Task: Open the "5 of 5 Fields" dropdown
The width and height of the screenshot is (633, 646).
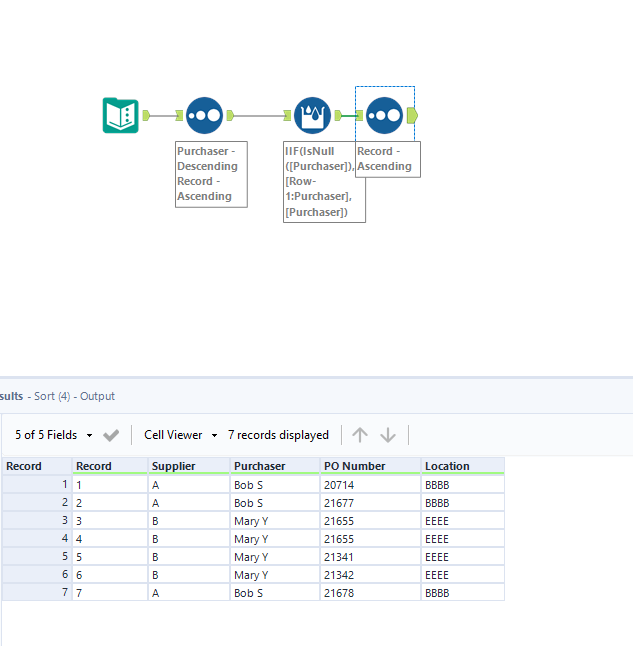Action: [54, 435]
